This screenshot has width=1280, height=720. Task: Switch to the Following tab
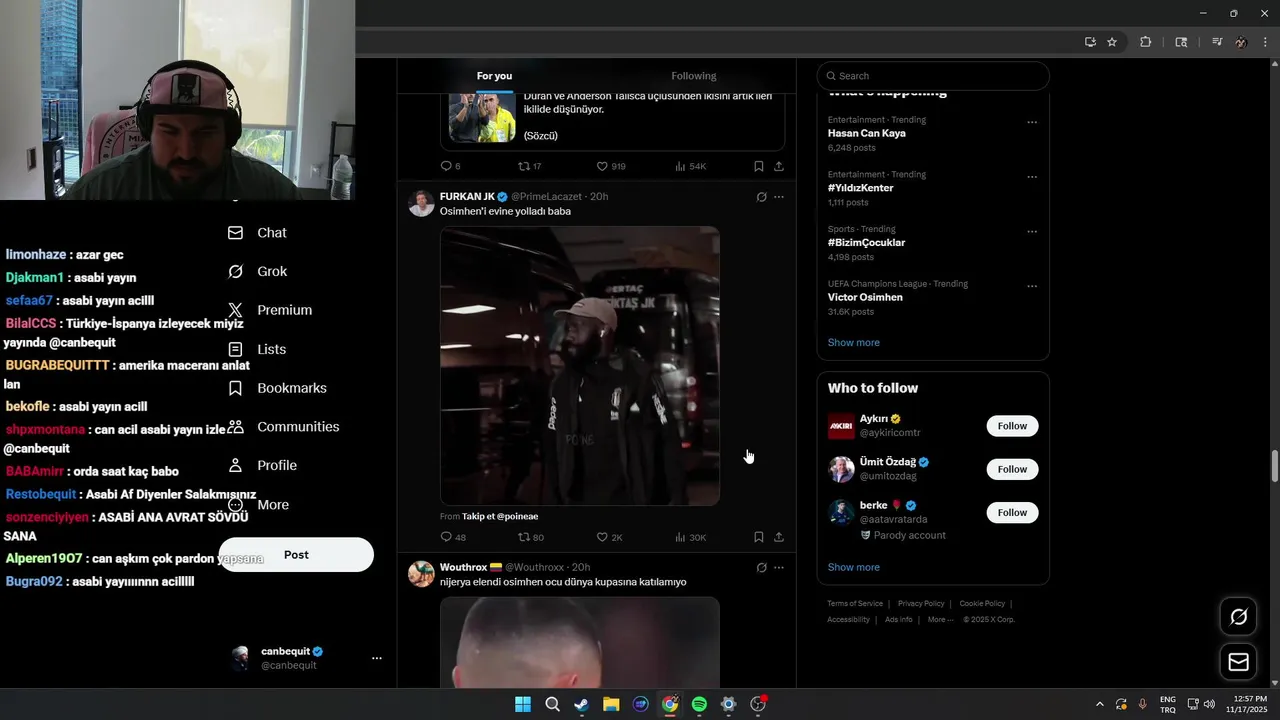click(694, 76)
